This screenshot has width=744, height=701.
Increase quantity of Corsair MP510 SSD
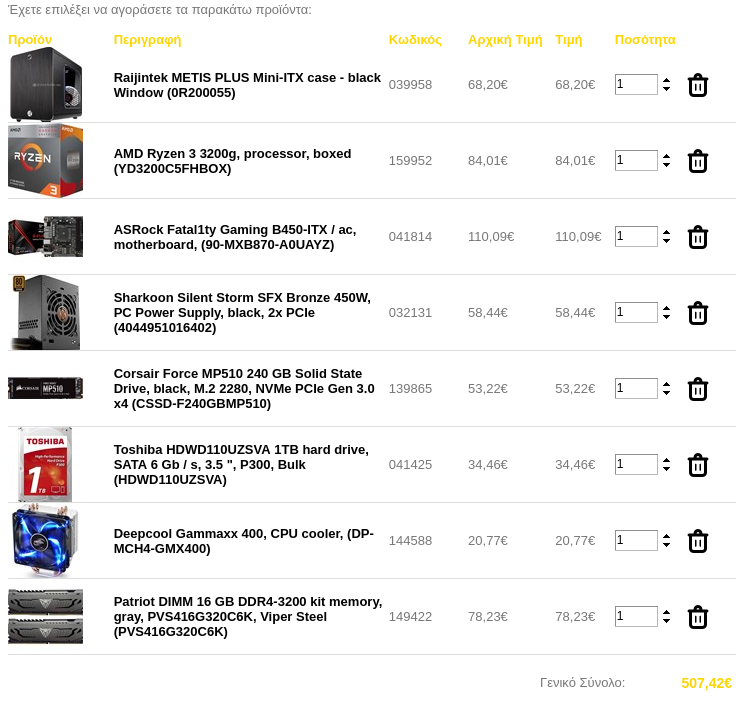point(666,384)
